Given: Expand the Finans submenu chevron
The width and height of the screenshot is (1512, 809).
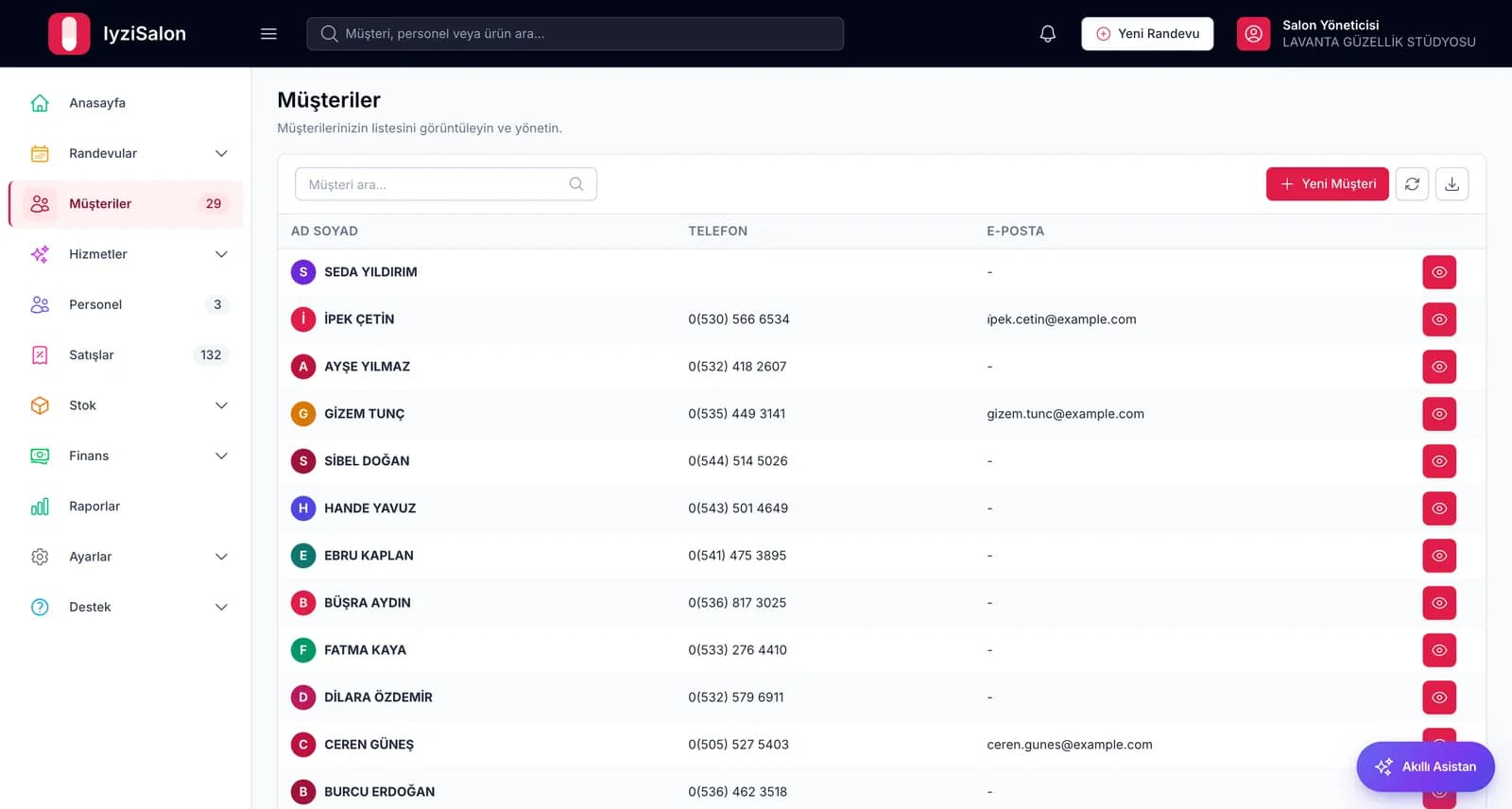Looking at the screenshot, I should click(x=221, y=456).
